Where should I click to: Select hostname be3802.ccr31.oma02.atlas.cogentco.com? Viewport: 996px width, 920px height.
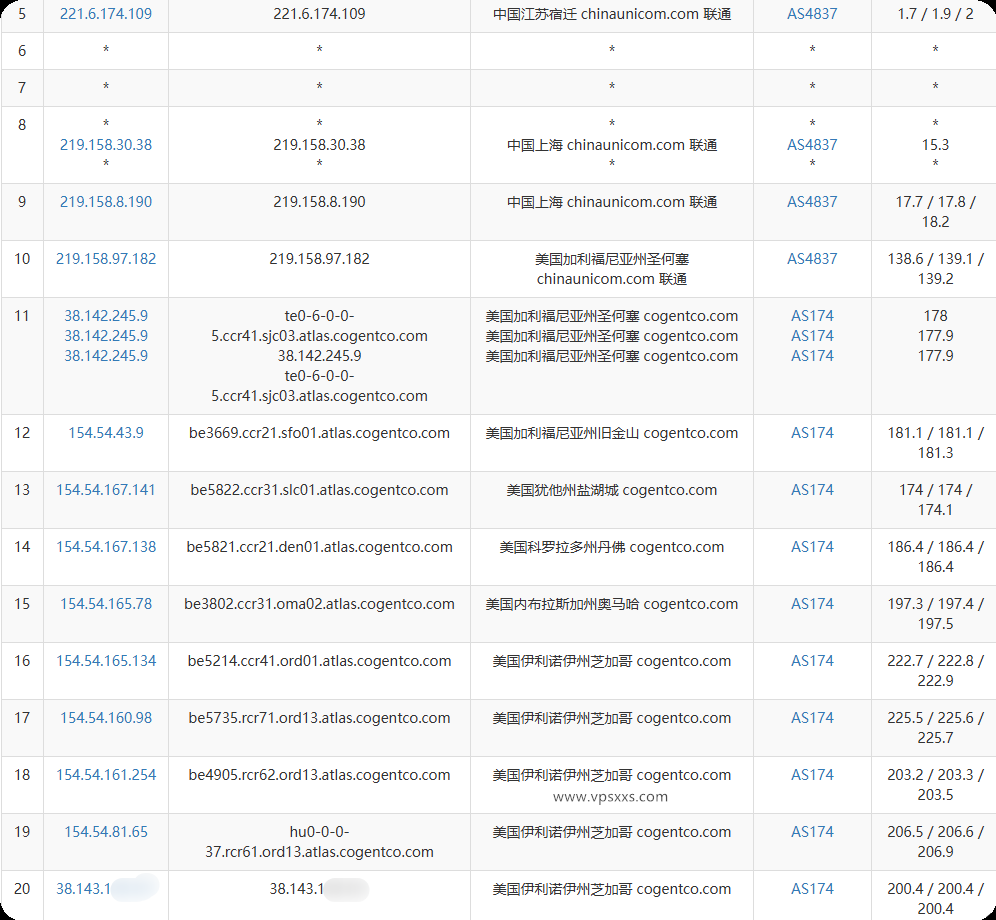tap(320, 604)
